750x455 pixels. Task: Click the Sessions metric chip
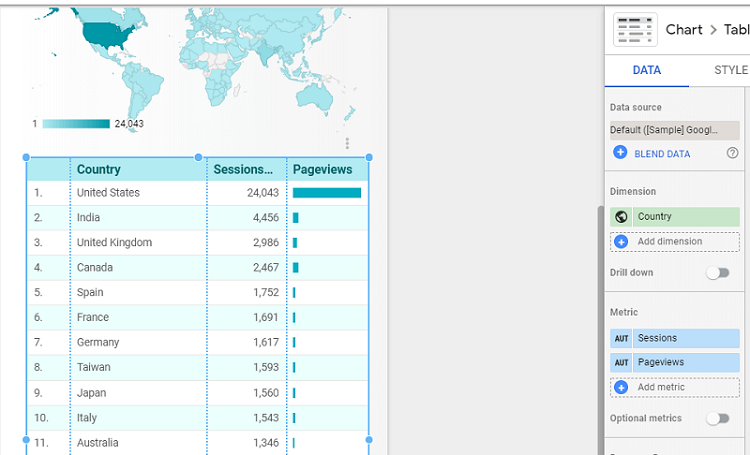pyautogui.click(x=674, y=338)
